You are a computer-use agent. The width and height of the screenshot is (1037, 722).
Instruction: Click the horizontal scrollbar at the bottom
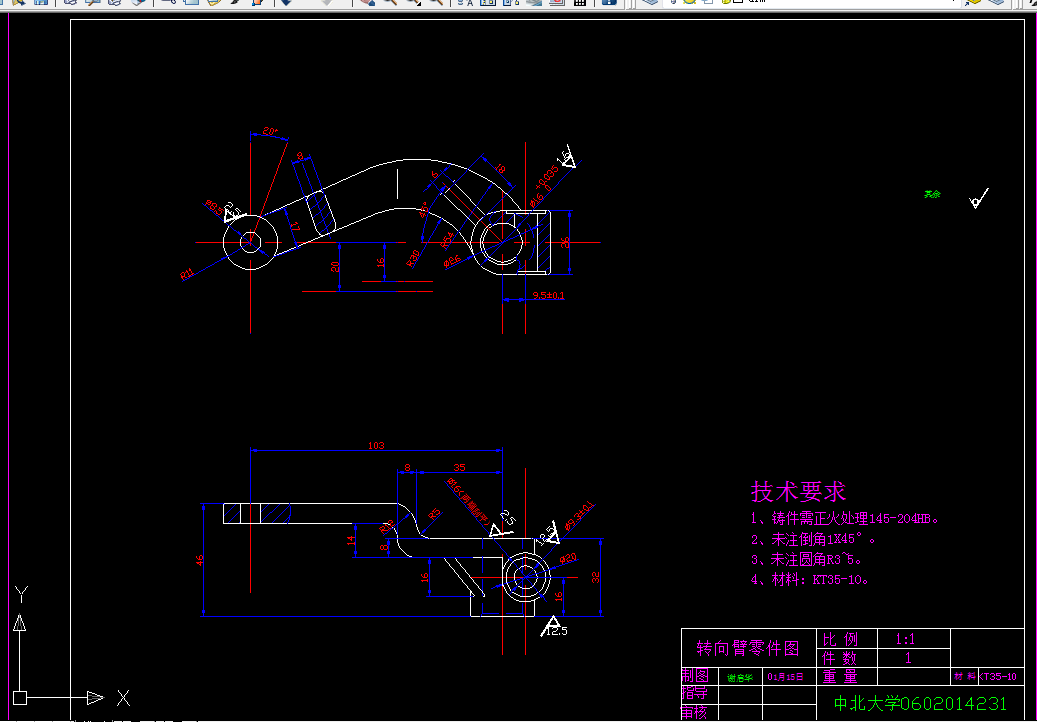500,718
